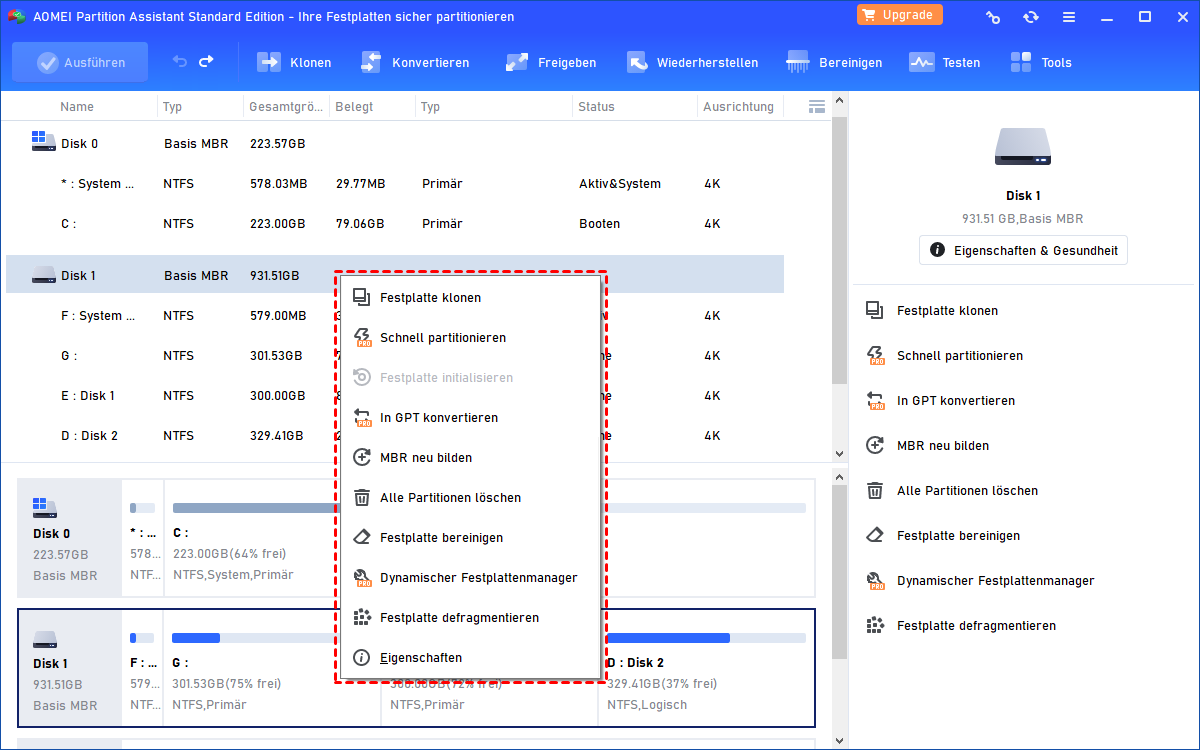This screenshot has height=750, width=1200.
Task: Click the Name column header
Action: [x=77, y=107]
